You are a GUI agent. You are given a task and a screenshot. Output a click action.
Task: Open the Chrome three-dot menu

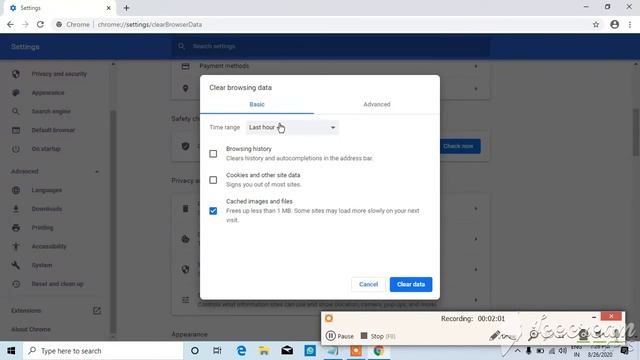[x=630, y=24]
